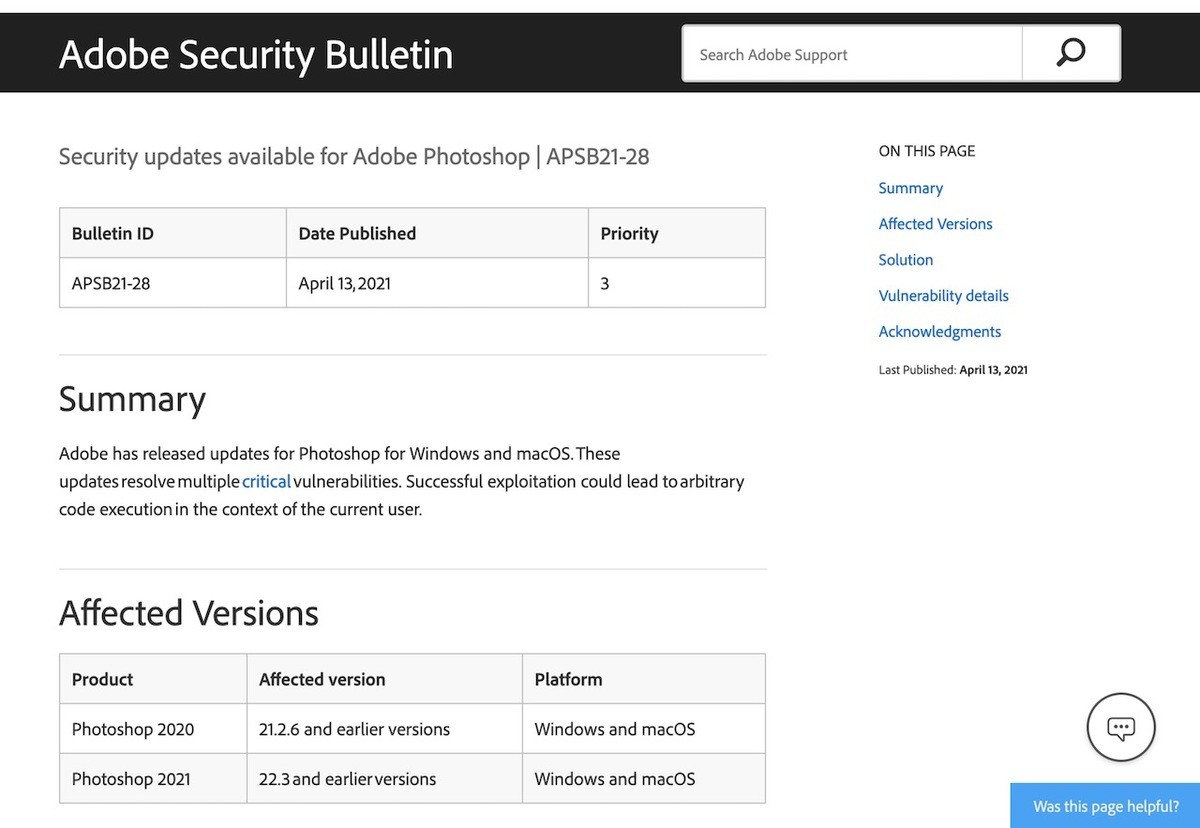Click the 'Platform' column header
This screenshot has height=828, width=1200.
coord(644,679)
